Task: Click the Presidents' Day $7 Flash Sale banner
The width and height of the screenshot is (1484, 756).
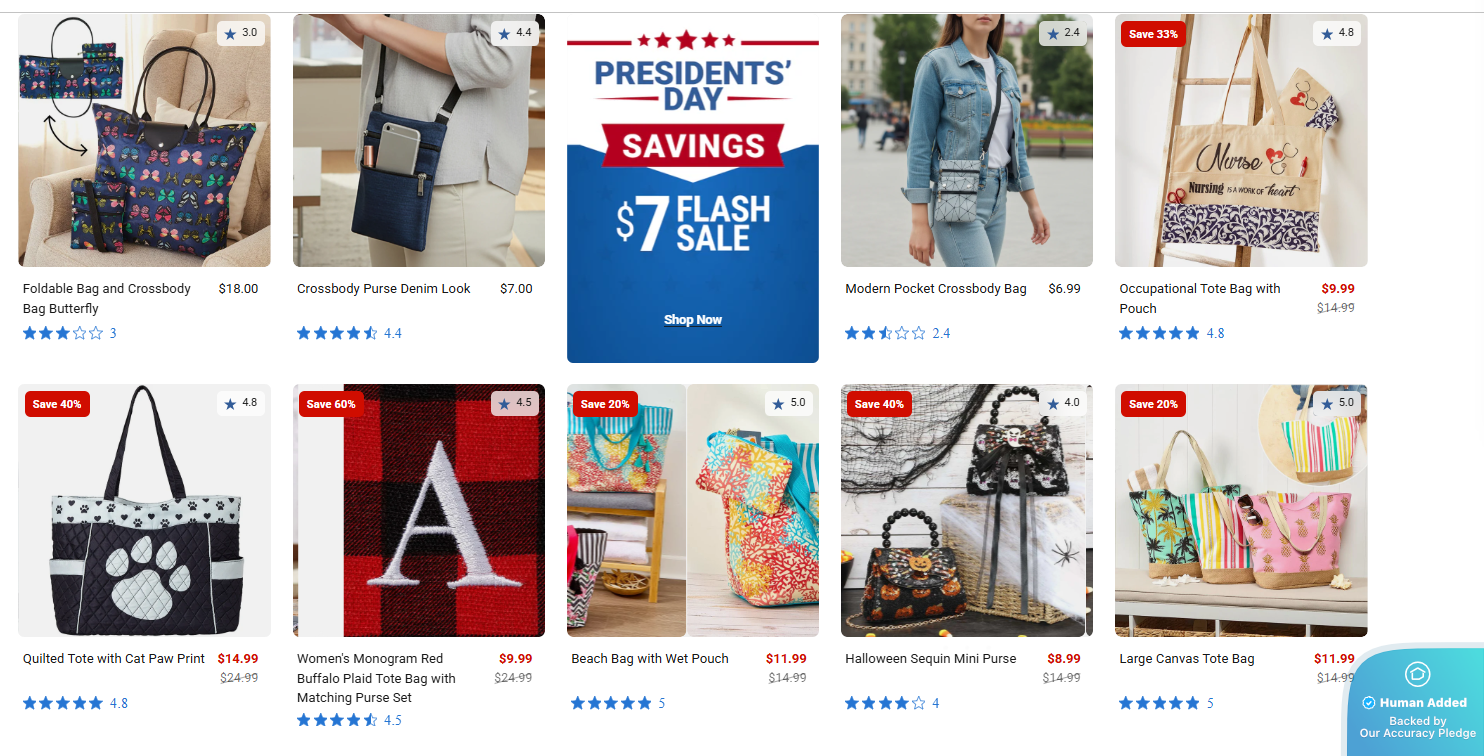Action: 693,189
